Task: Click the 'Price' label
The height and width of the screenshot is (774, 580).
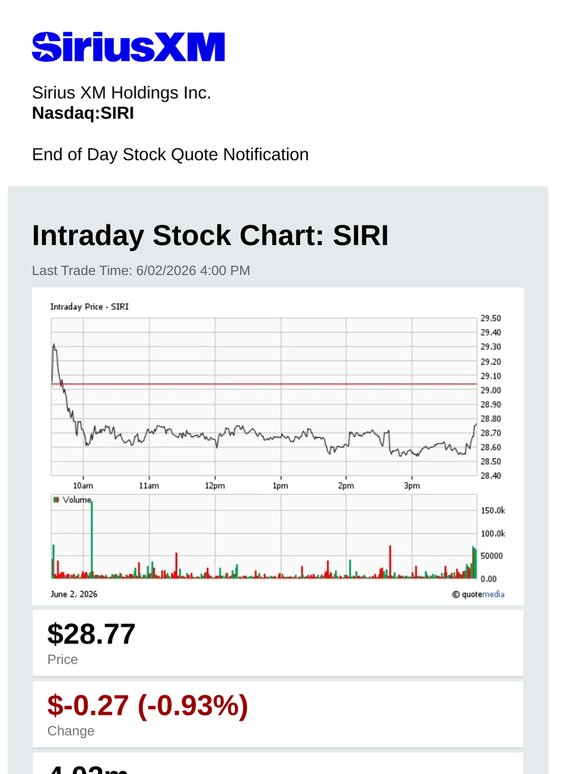Action: pos(63,659)
